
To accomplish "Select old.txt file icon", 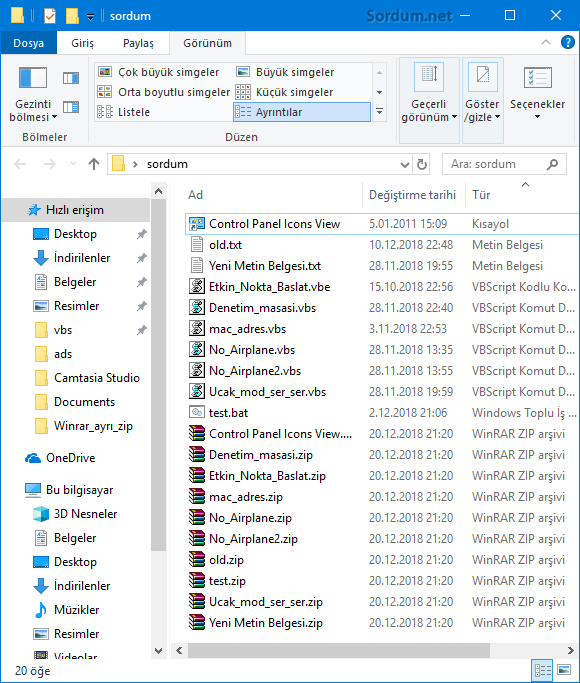I will point(197,244).
